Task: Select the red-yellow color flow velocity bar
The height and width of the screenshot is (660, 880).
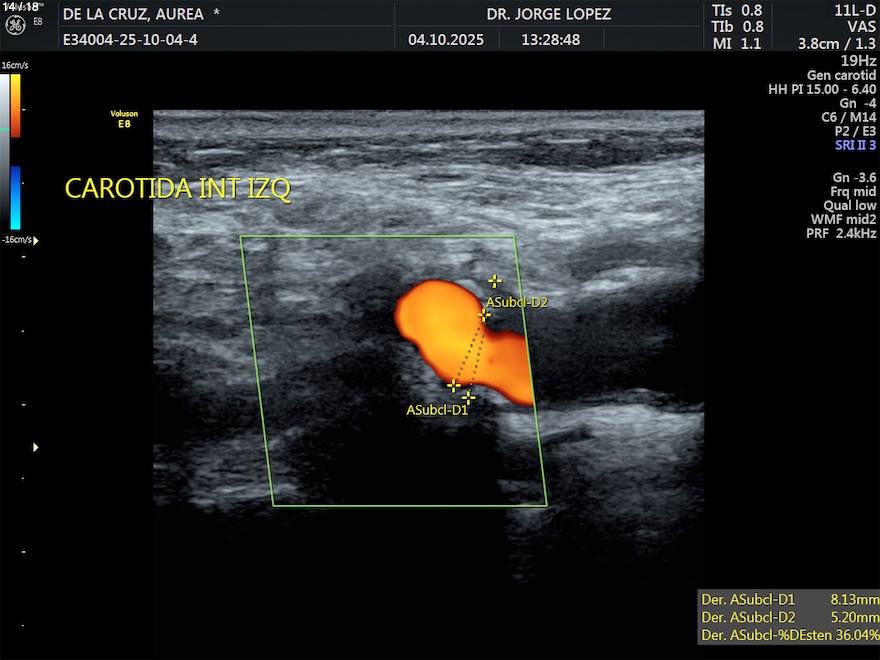Action: point(16,106)
